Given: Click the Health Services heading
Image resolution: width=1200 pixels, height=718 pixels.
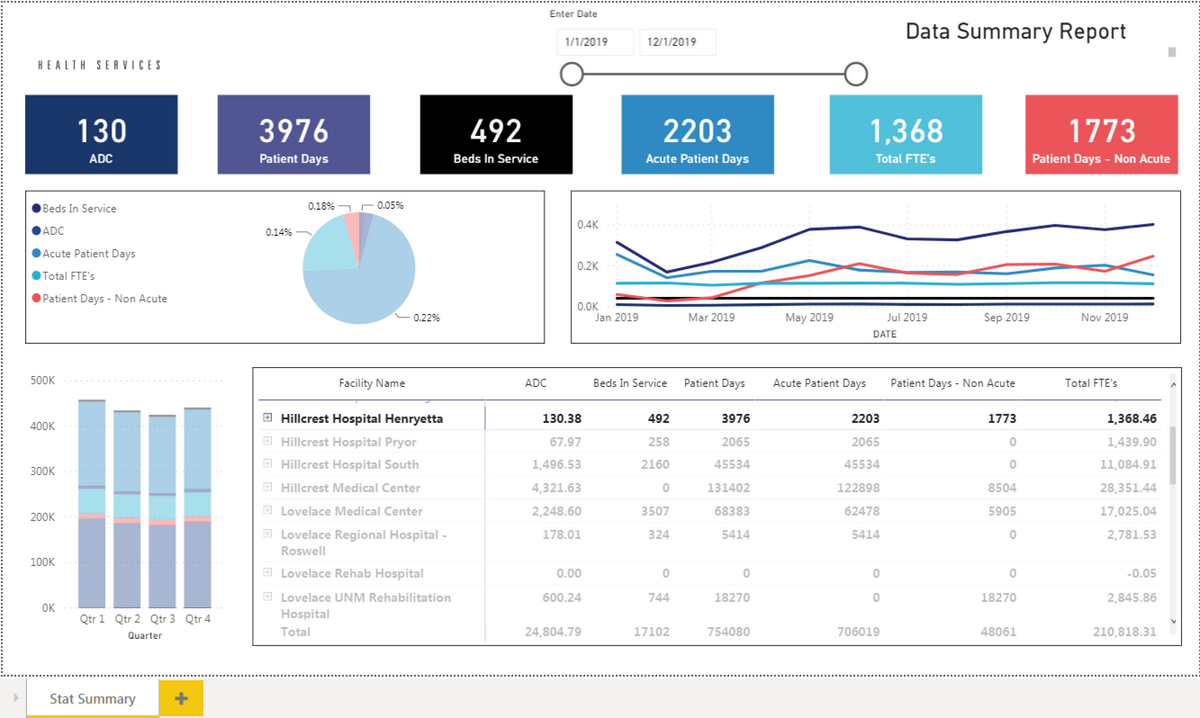Looking at the screenshot, I should point(100,65).
